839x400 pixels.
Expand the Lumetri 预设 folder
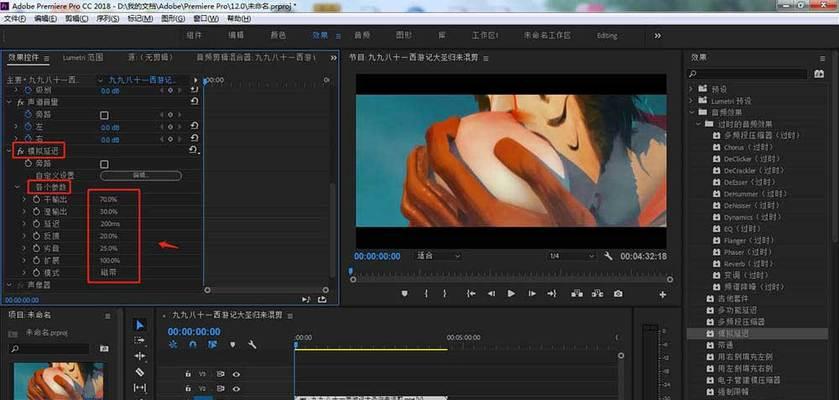tap(690, 101)
